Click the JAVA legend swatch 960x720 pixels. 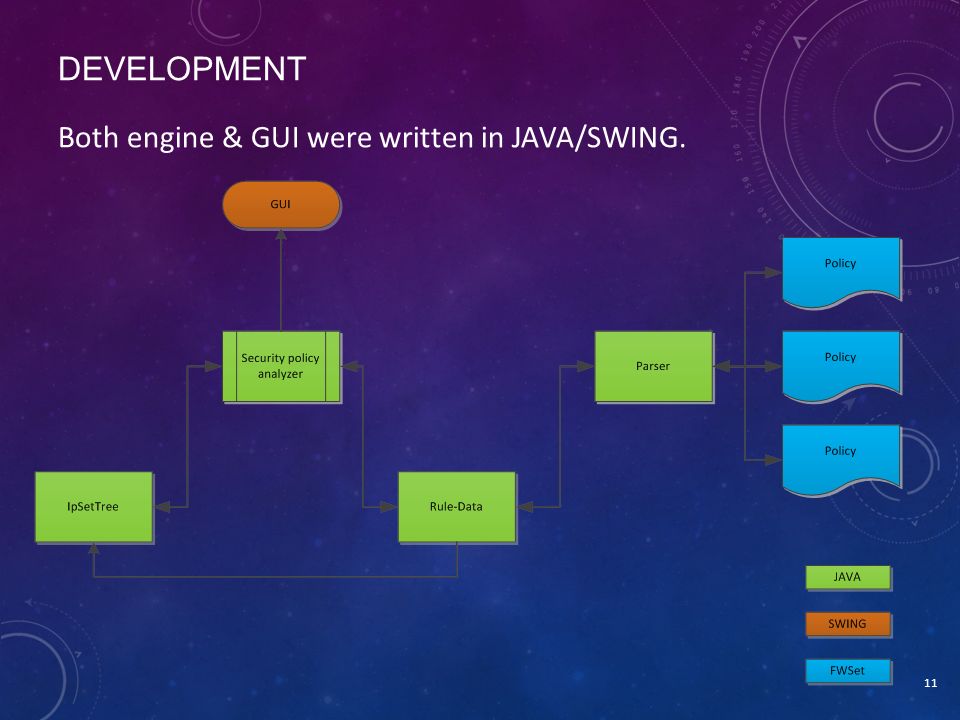pos(847,577)
